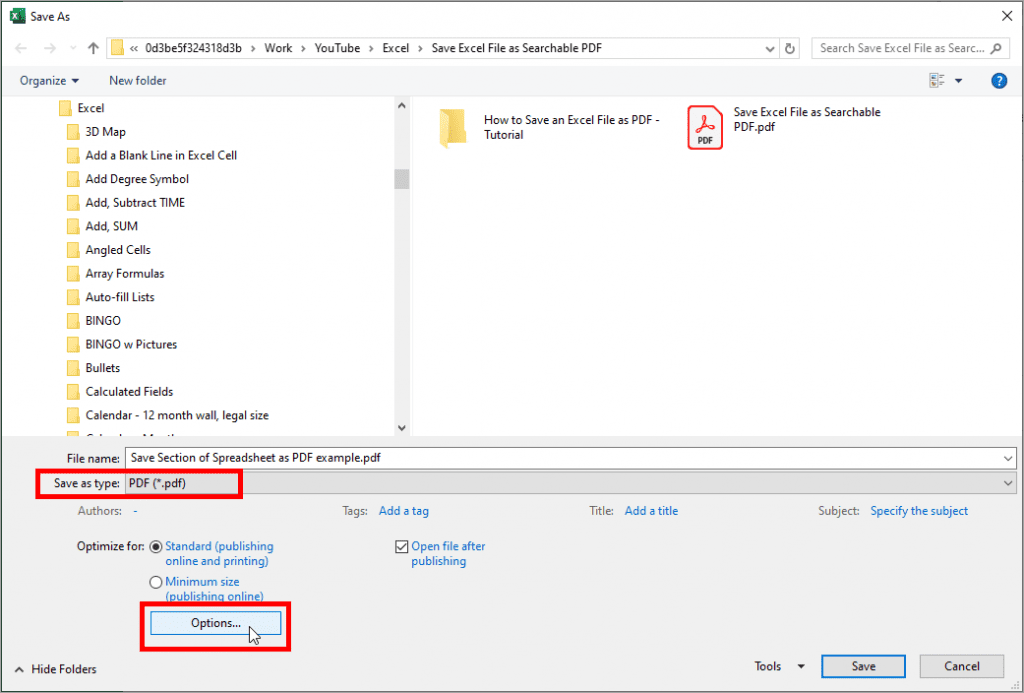This screenshot has width=1024, height=693.
Task: Select Minimum size radio button
Action: coord(155,582)
